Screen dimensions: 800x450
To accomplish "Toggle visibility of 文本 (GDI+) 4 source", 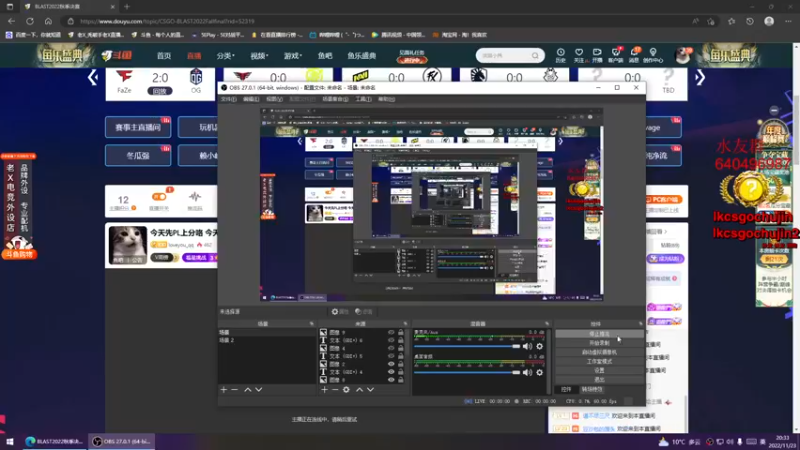I will 391,372.
